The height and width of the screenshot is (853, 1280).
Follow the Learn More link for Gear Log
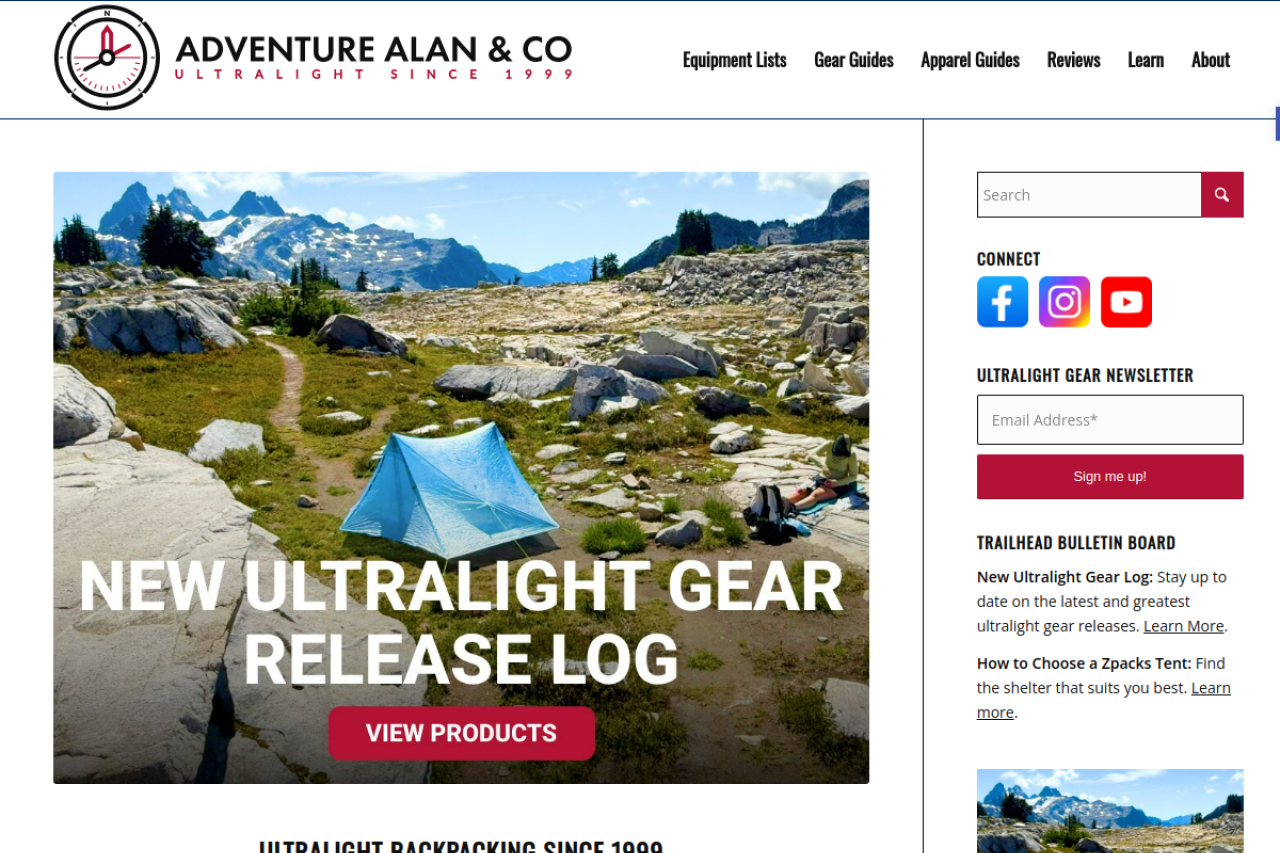1184,626
